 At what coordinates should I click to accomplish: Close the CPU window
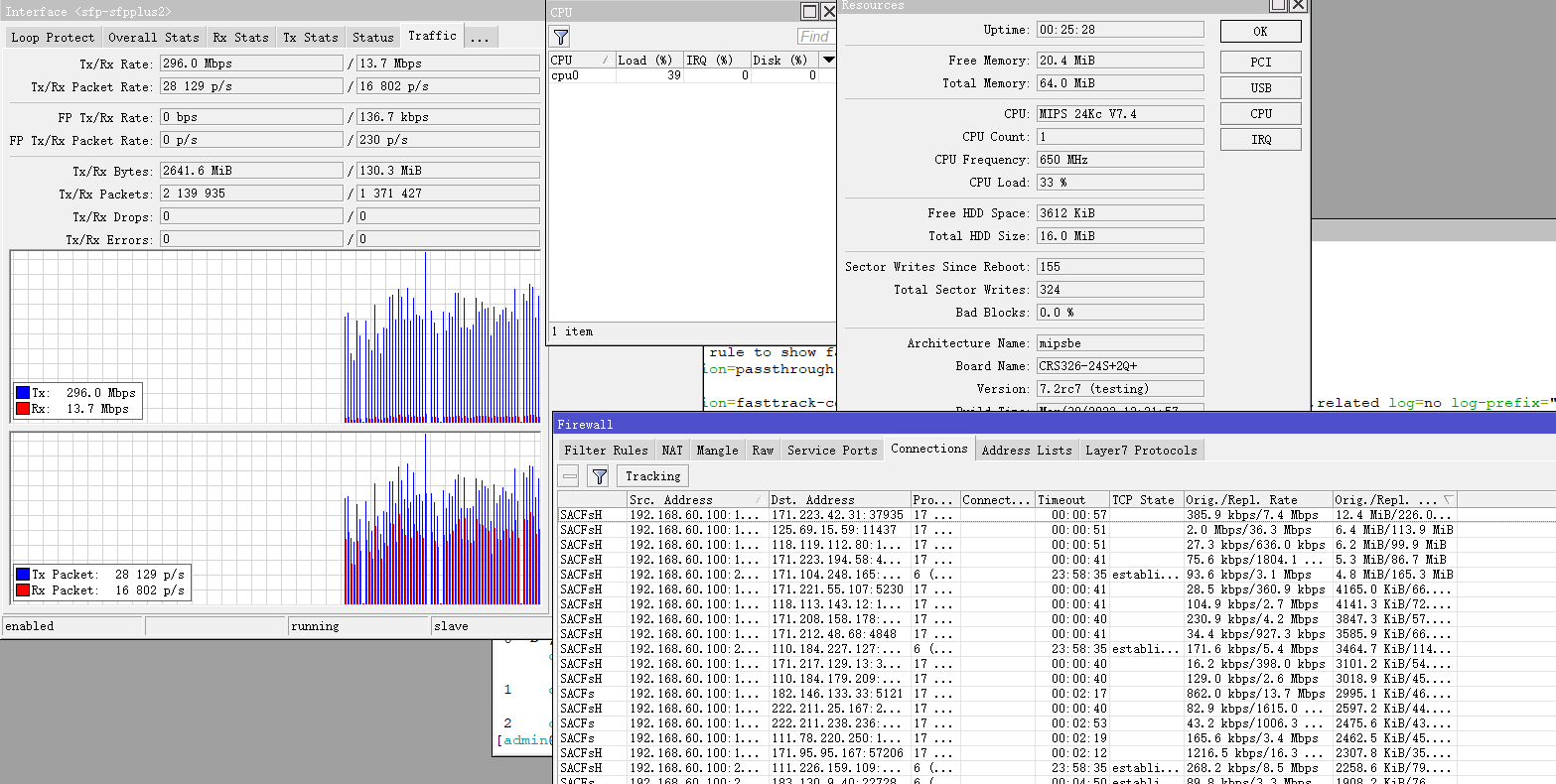[x=829, y=11]
